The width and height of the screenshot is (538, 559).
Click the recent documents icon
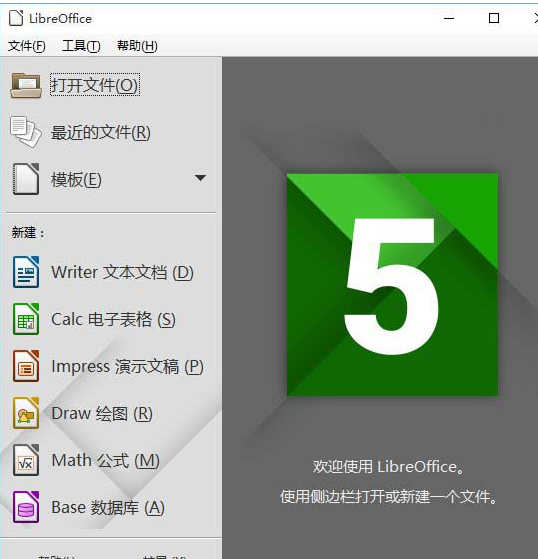[x=26, y=132]
